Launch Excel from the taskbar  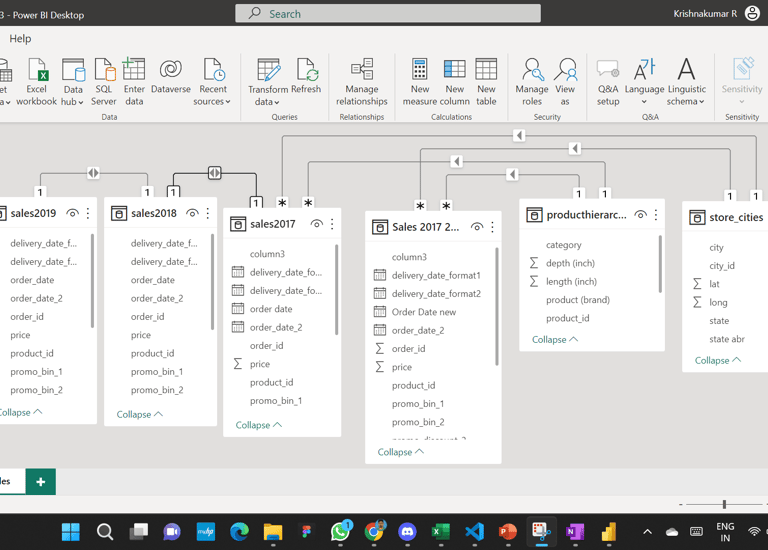coord(441,531)
